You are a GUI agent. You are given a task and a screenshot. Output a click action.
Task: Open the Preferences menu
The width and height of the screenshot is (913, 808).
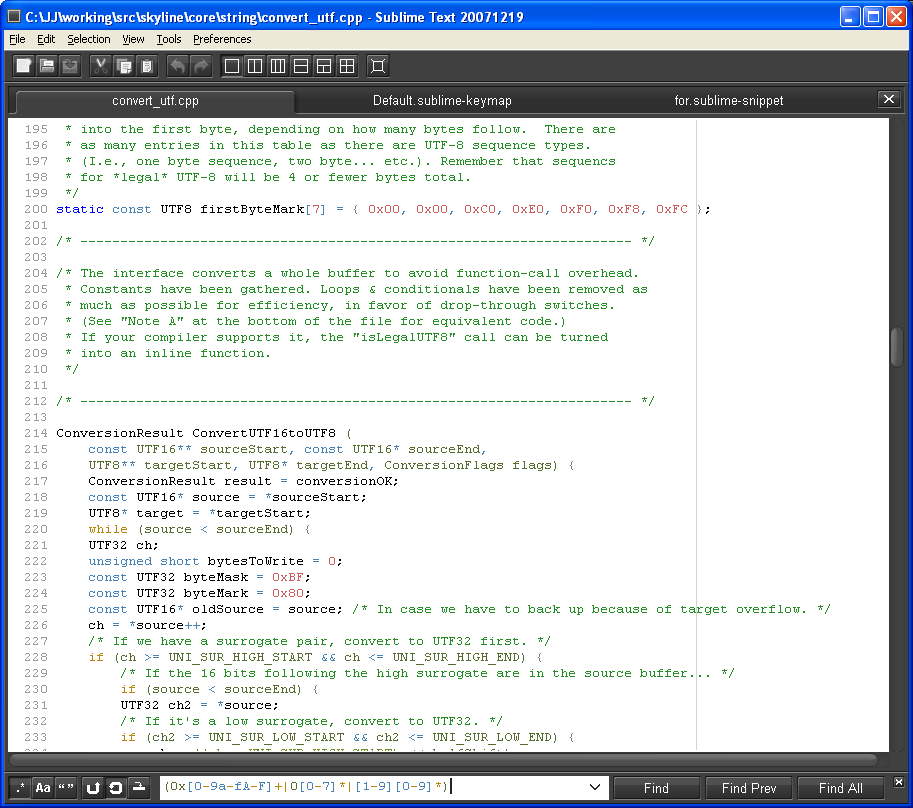[x=222, y=39]
